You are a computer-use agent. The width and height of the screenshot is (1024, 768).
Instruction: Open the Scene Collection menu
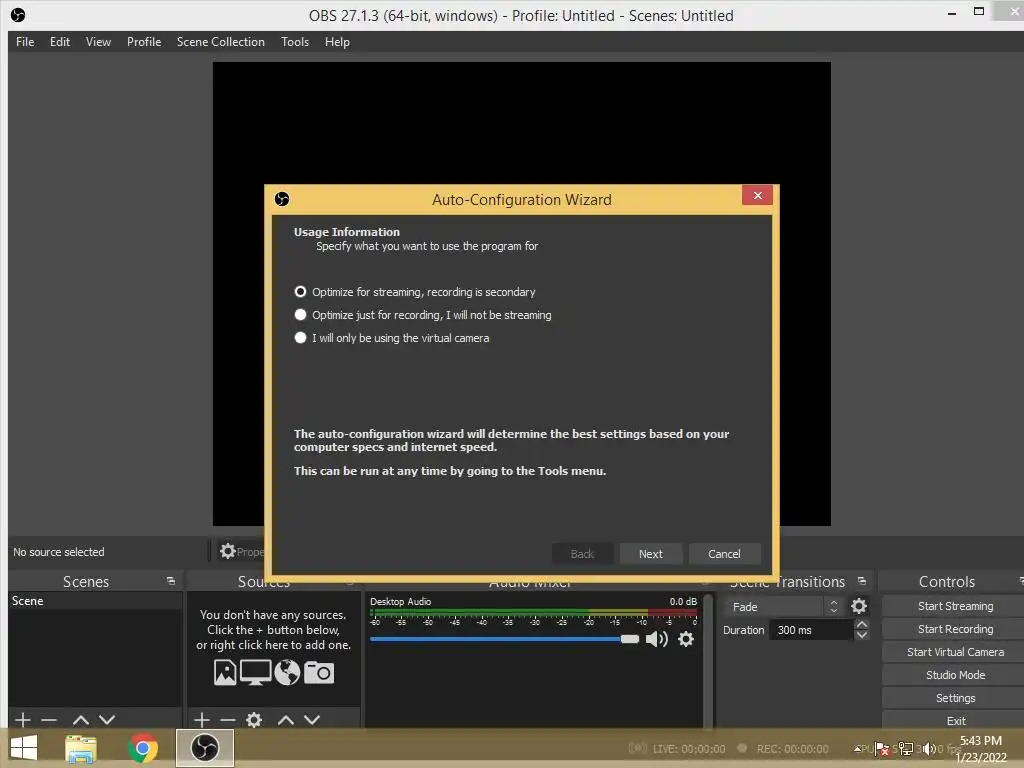(x=221, y=42)
